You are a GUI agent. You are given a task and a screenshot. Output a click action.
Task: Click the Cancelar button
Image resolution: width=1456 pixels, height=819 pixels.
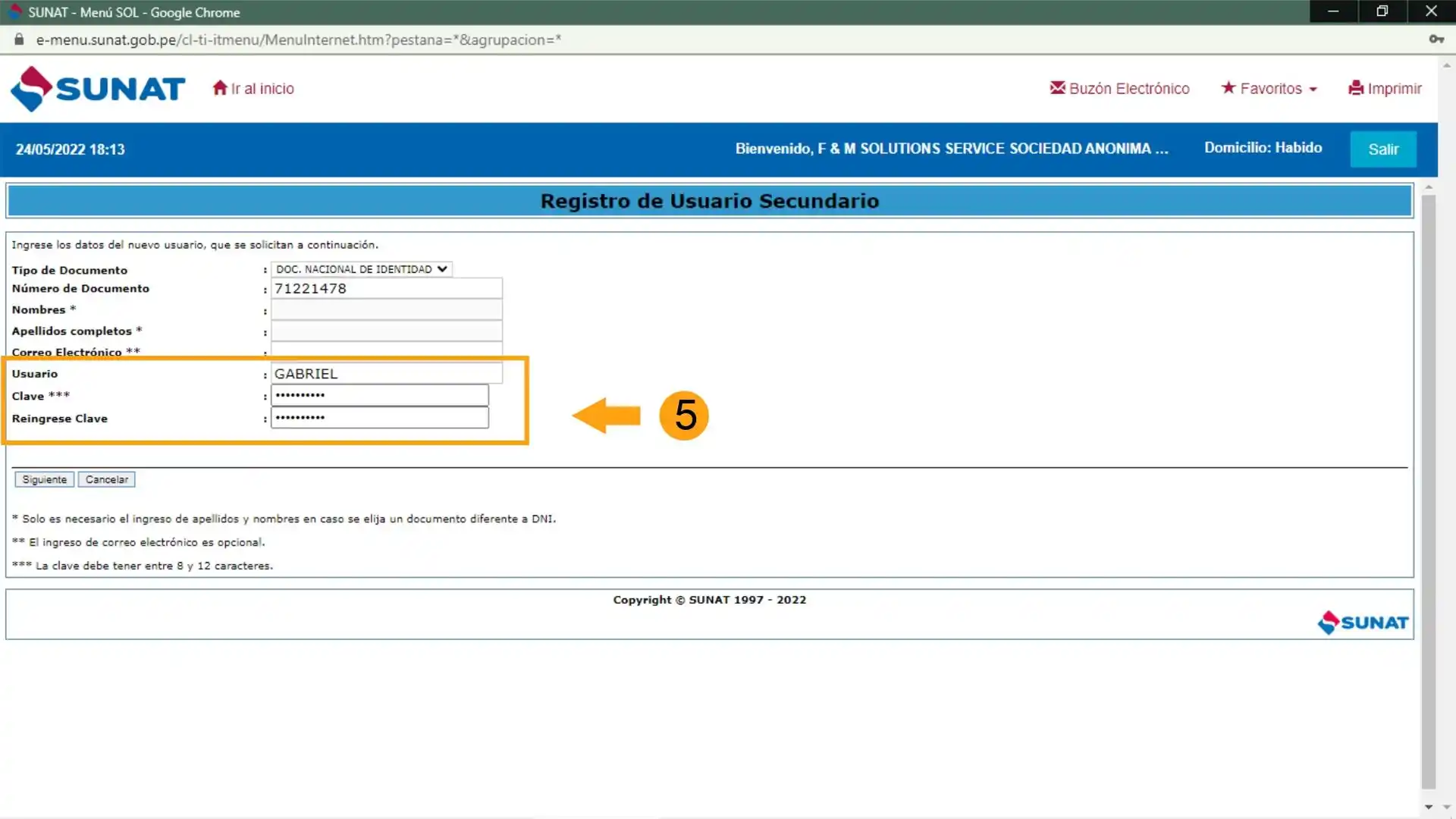[107, 479]
